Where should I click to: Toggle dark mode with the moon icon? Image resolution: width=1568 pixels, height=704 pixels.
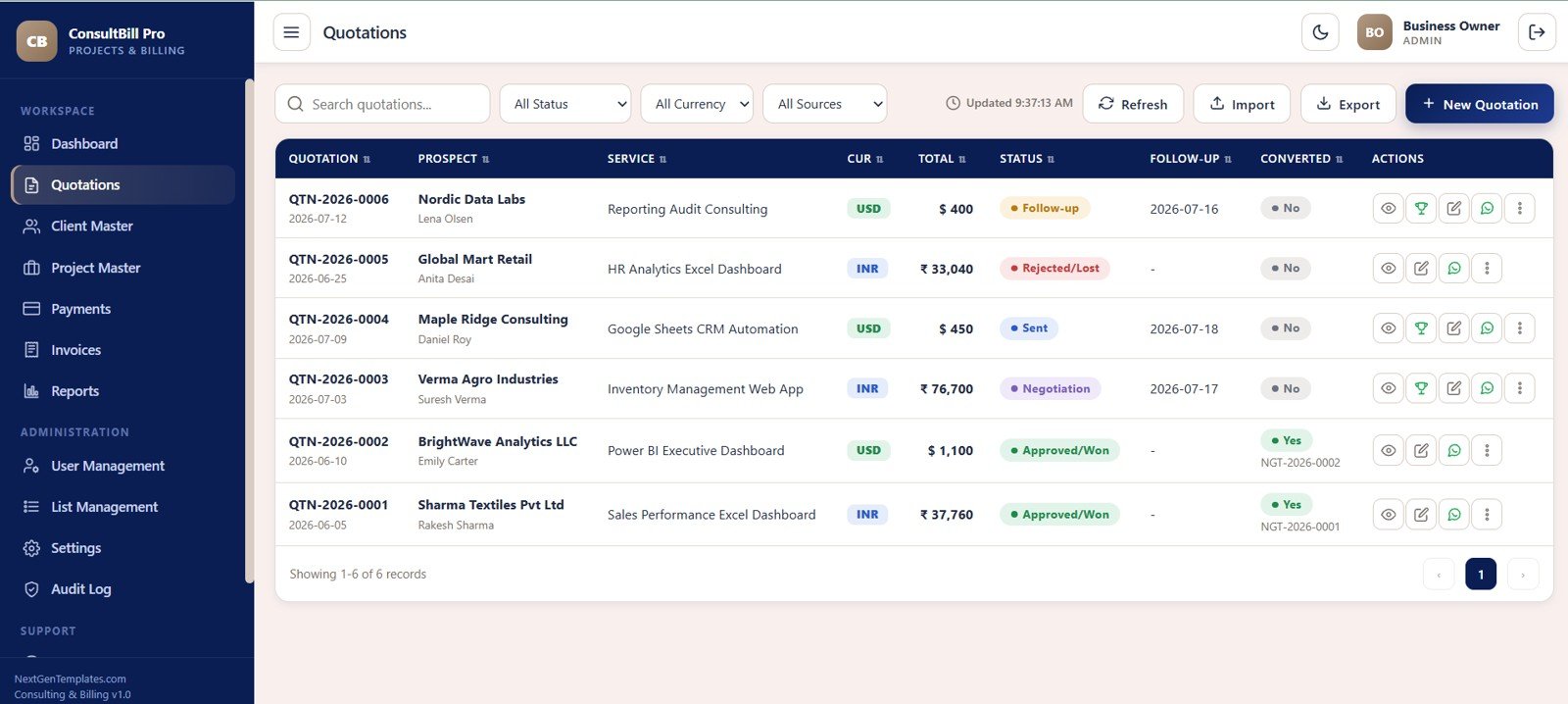coord(1320,32)
